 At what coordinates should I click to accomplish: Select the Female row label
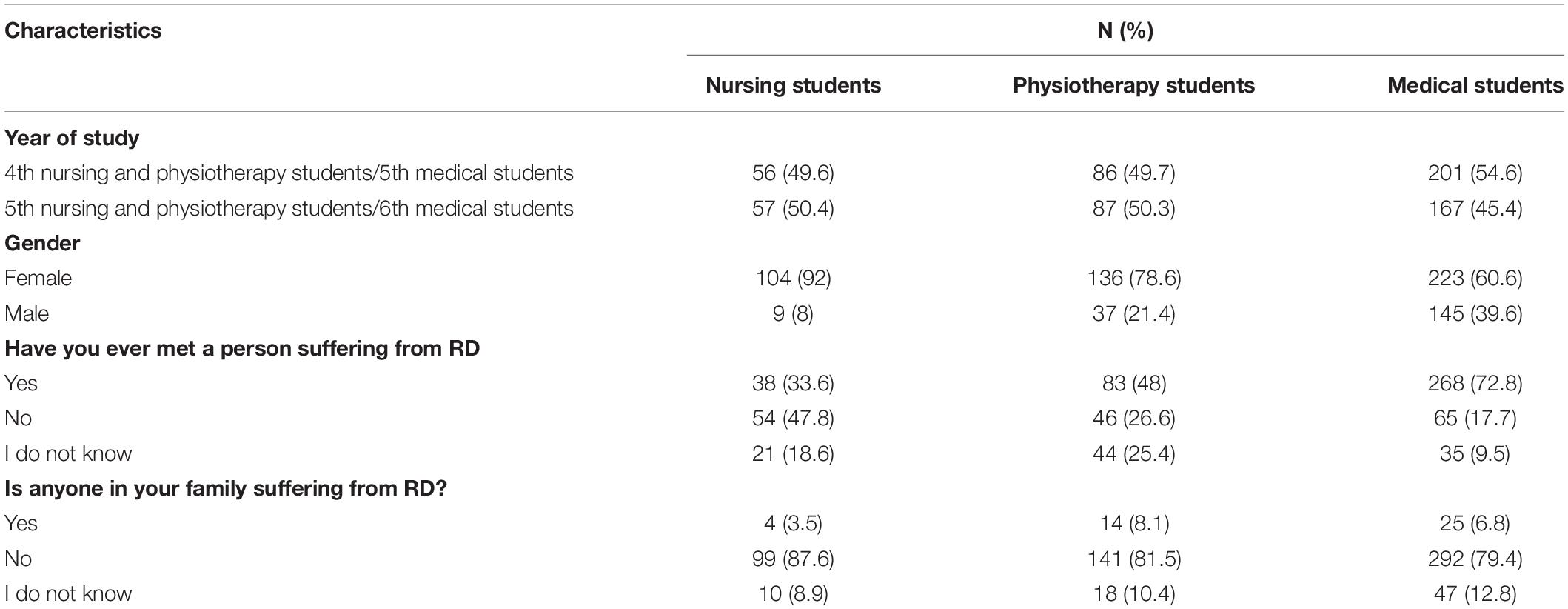point(38,278)
